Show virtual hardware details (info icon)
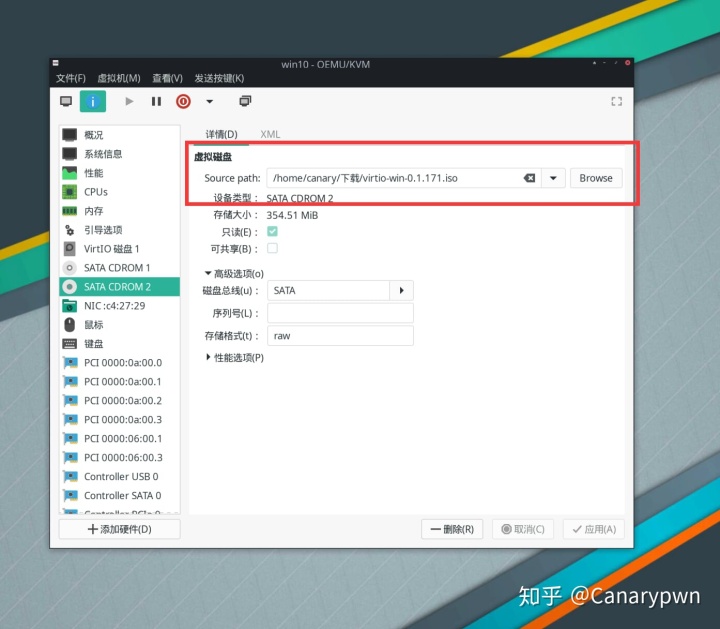 point(93,101)
